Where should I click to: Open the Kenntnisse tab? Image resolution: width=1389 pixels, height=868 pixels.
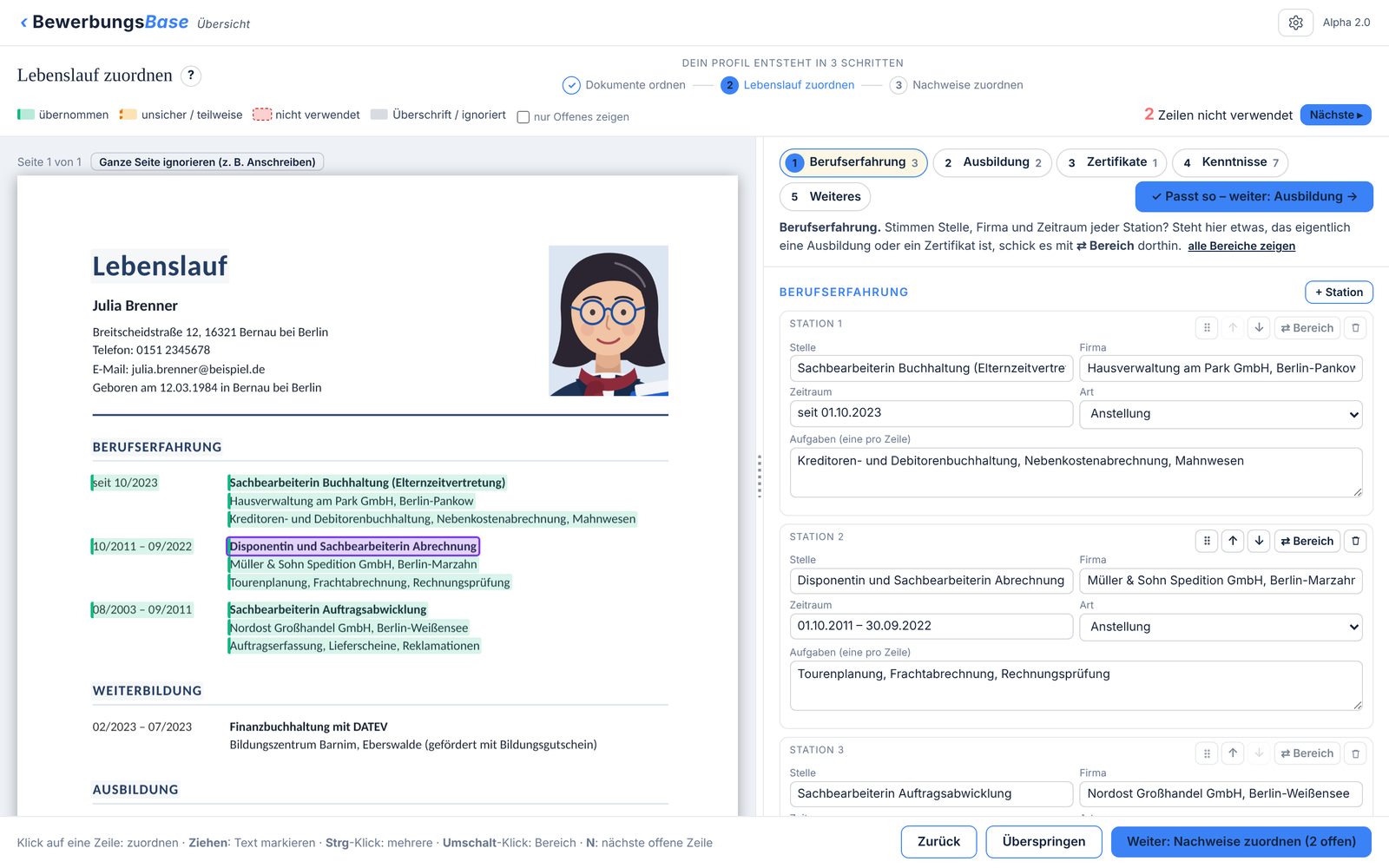tap(1230, 162)
